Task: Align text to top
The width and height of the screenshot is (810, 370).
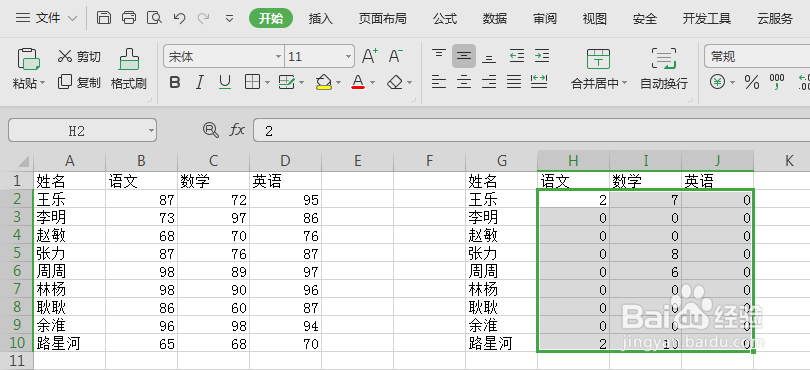Action: pos(439,56)
